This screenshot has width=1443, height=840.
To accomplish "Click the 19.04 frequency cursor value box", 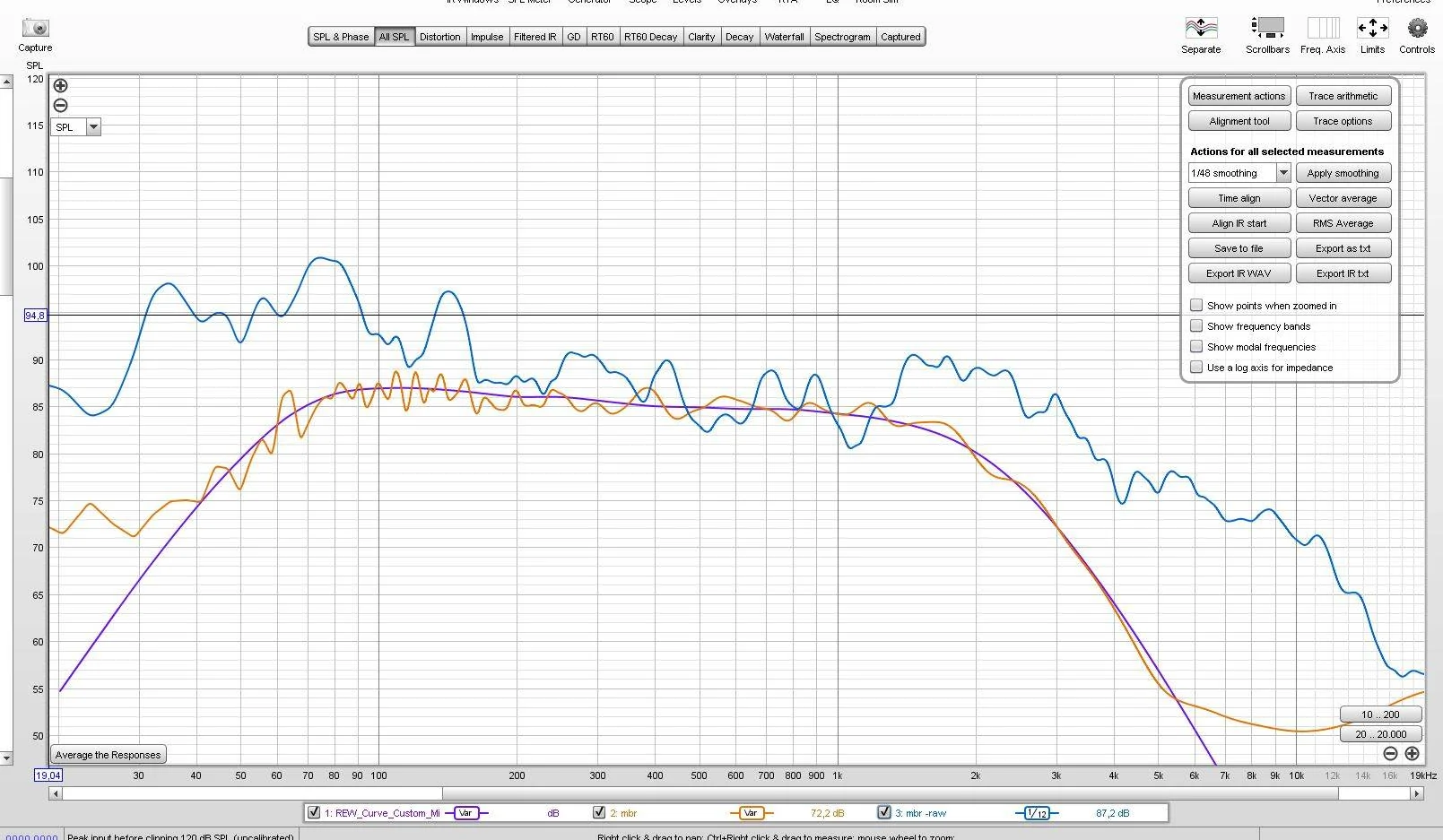I will click(48, 775).
